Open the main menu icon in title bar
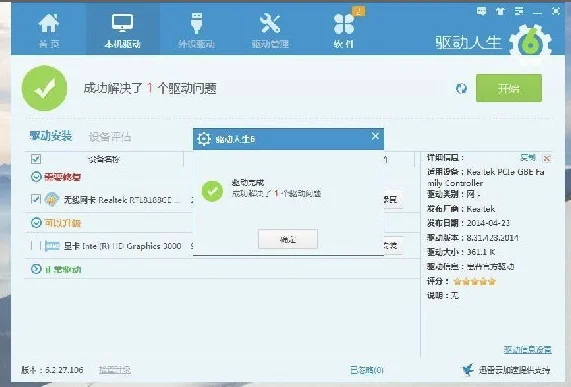 (519, 11)
